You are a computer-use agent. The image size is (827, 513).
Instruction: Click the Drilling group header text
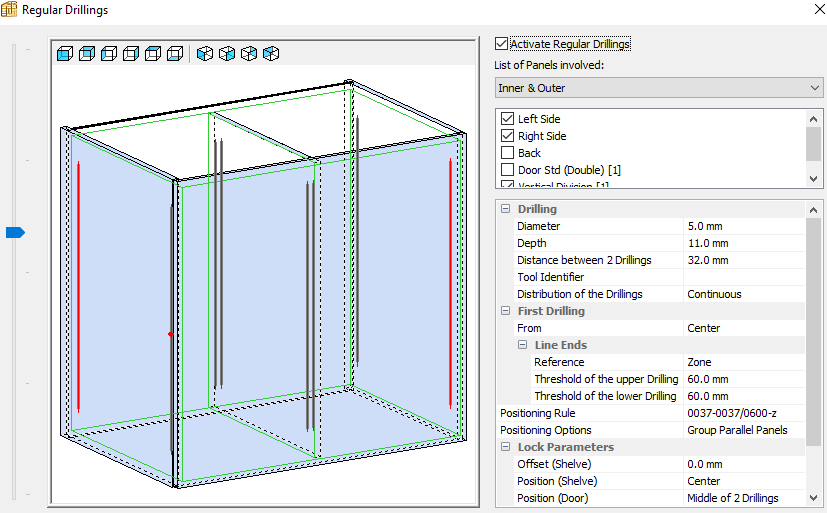coord(537,209)
